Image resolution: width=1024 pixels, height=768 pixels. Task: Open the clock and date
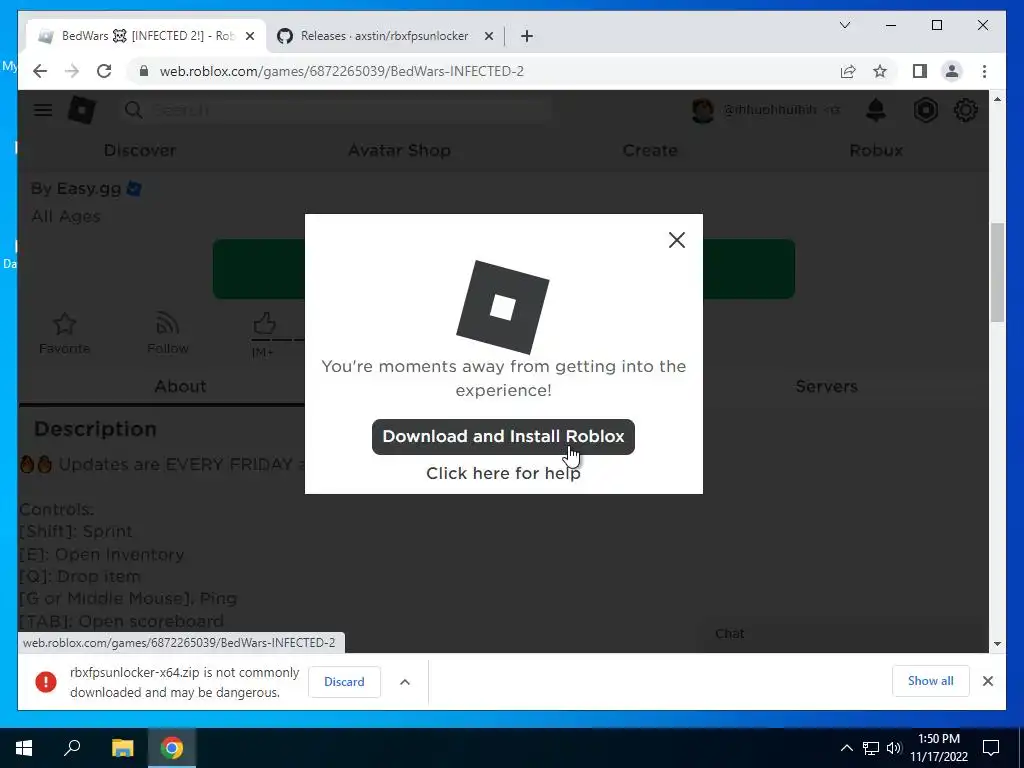coord(939,748)
